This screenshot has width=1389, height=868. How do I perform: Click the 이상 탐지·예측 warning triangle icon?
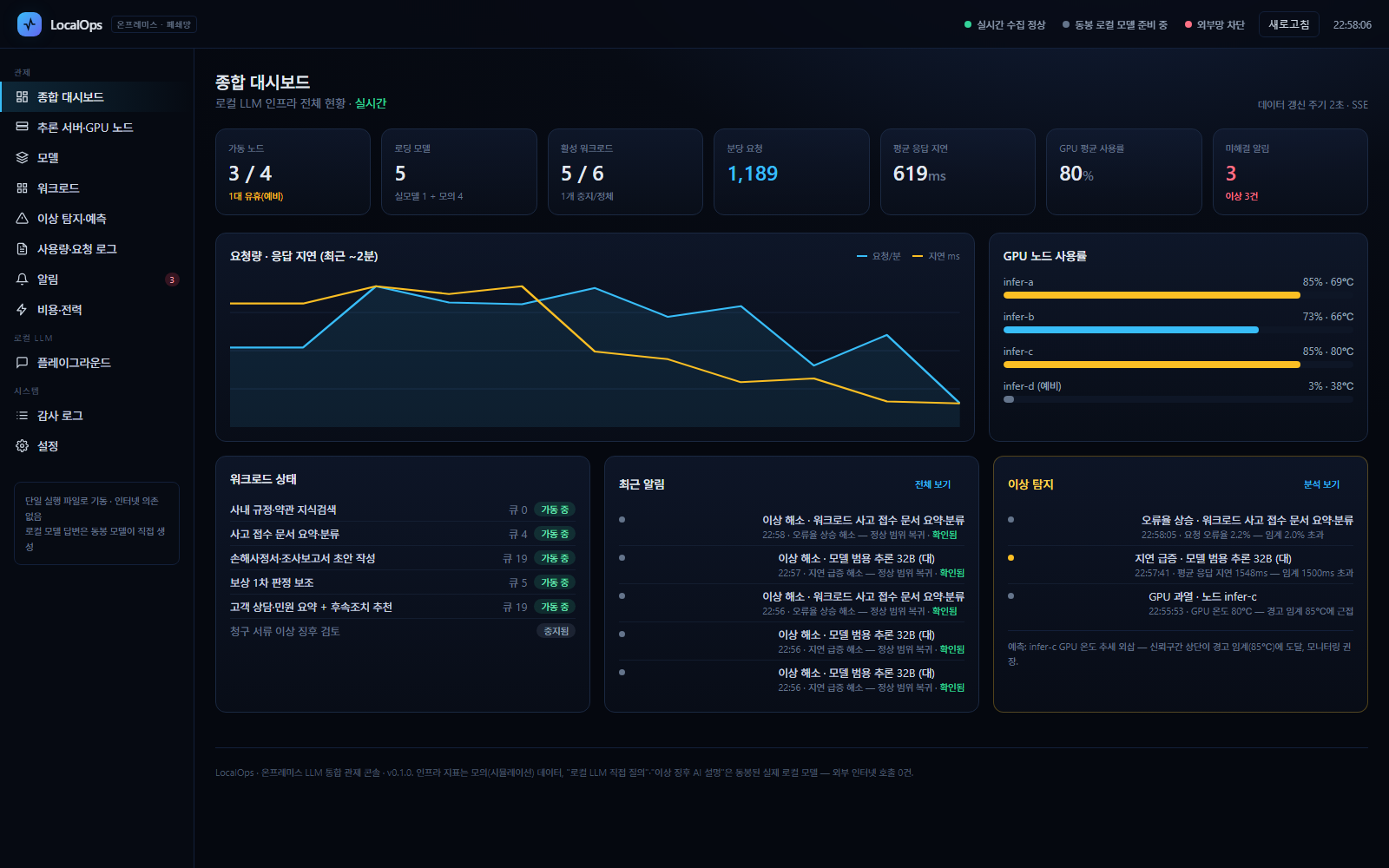[23, 218]
